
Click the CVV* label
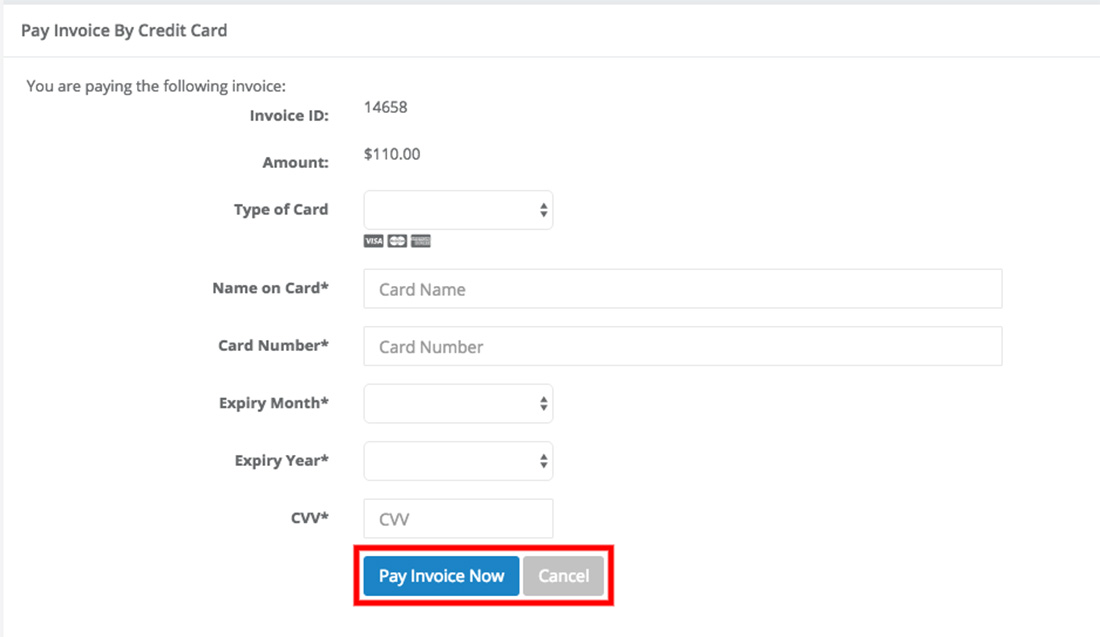coord(309,518)
